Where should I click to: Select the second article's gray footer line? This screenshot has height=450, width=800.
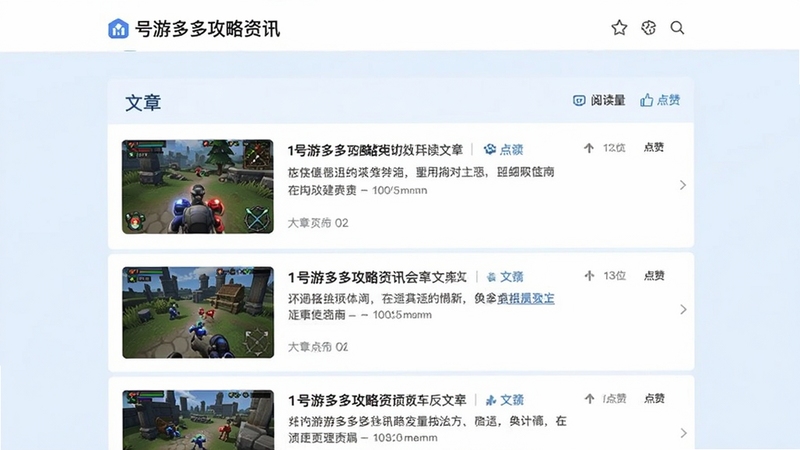pyautogui.click(x=318, y=347)
